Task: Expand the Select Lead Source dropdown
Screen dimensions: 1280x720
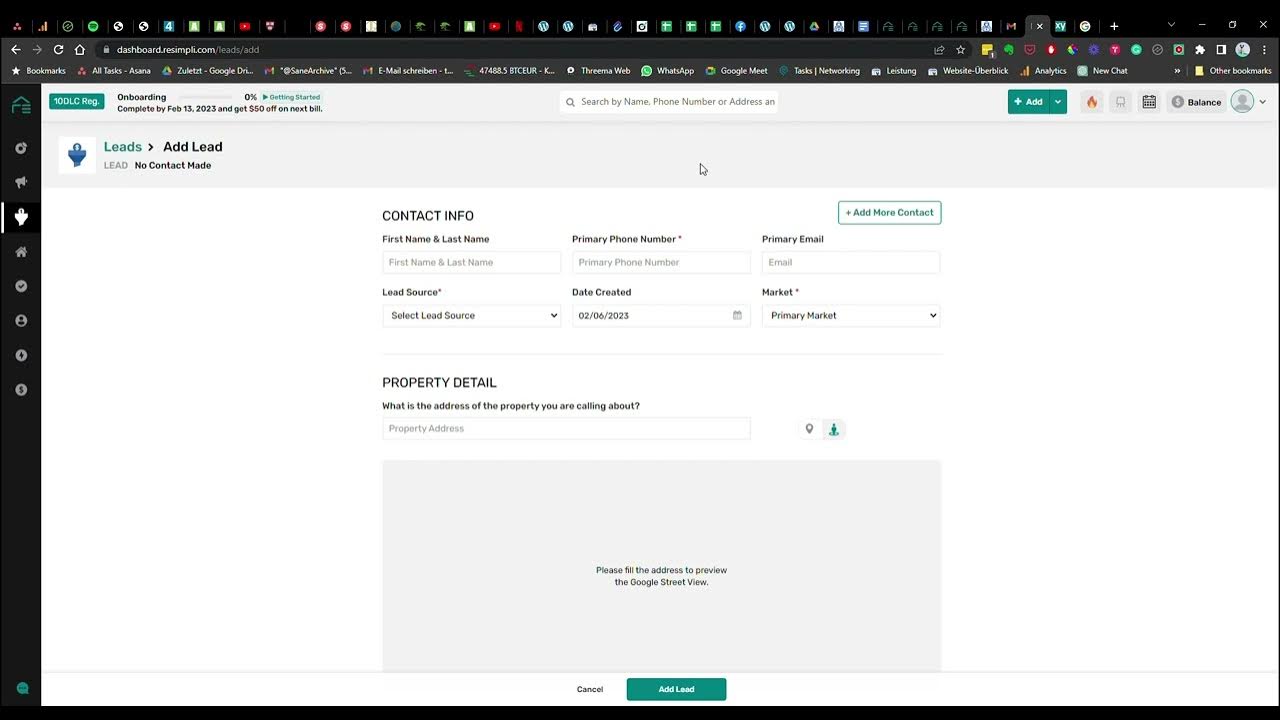Action: pyautogui.click(x=471, y=315)
